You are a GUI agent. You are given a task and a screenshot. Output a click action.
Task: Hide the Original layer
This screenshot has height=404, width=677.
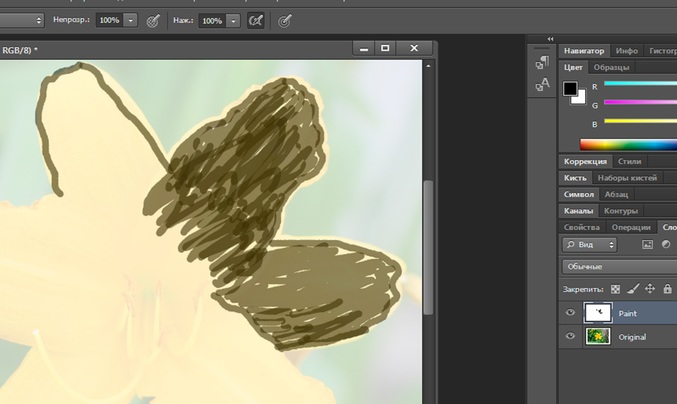click(x=570, y=337)
